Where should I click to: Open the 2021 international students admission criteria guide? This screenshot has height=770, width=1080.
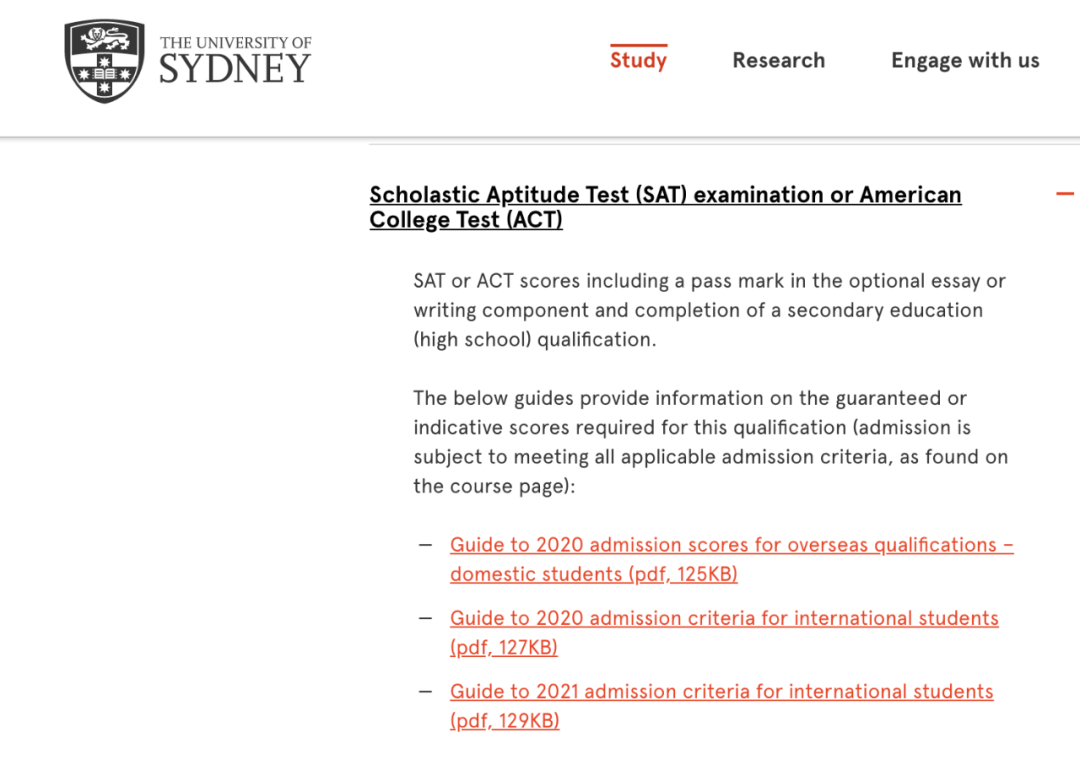pyautogui.click(x=721, y=691)
